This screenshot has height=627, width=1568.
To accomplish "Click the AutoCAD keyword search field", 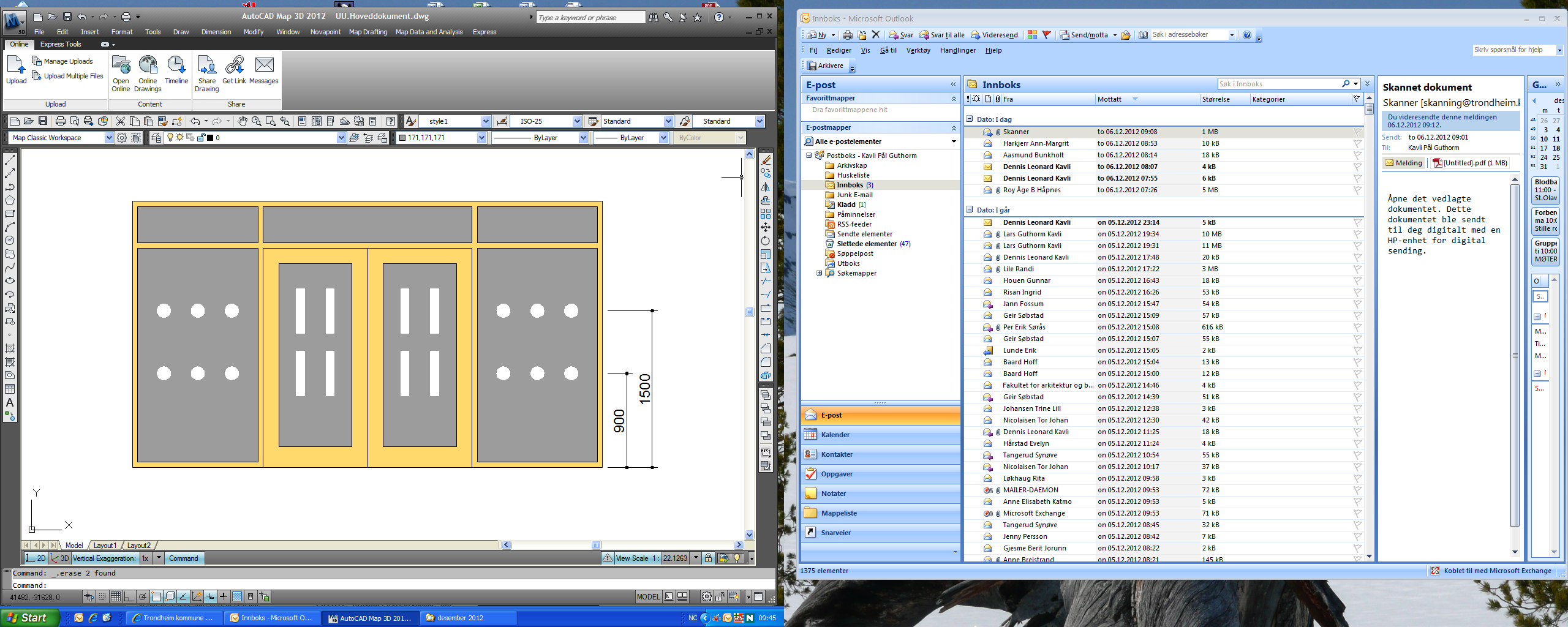I will [590, 17].
